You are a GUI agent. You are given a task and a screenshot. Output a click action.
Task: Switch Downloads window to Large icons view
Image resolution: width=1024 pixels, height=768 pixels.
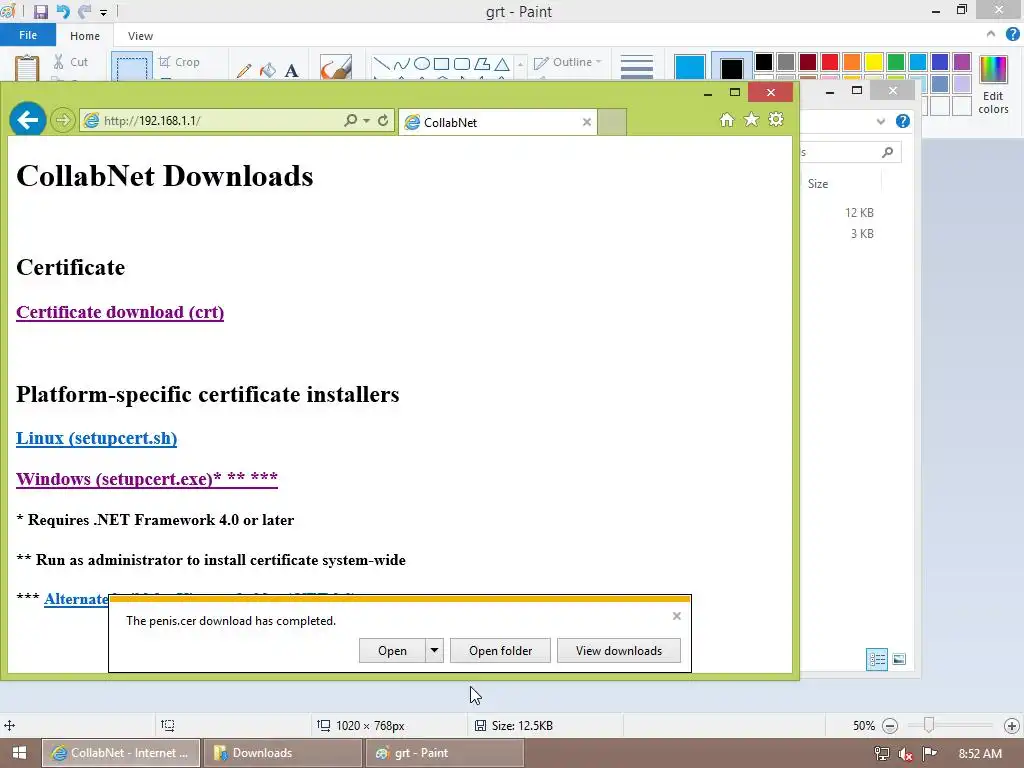click(899, 659)
